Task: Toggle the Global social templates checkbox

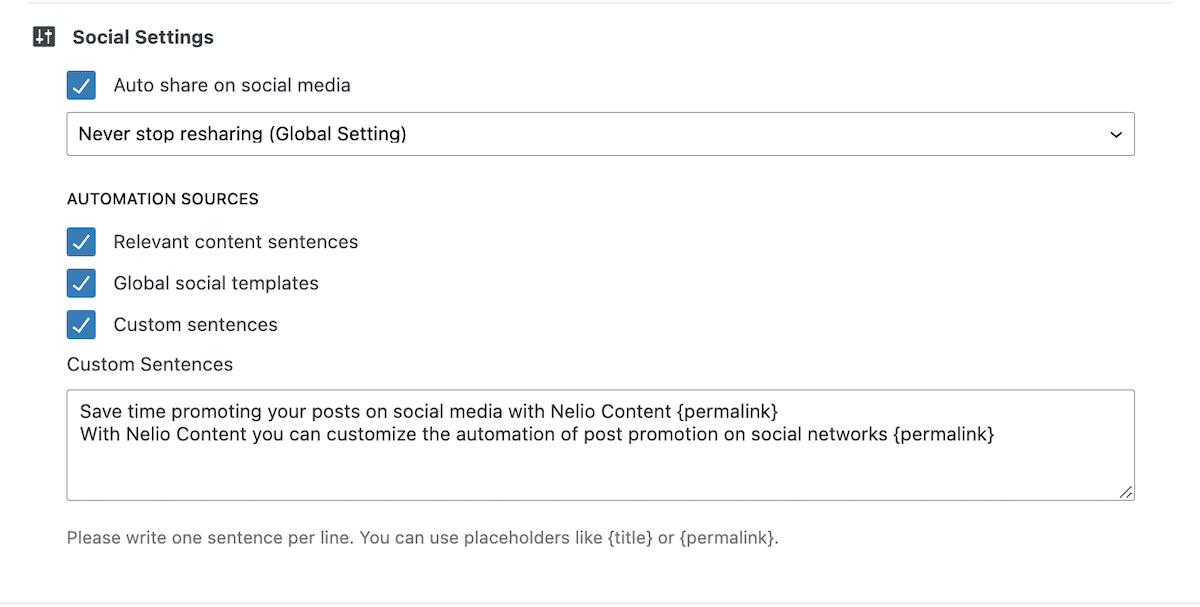Action: [x=81, y=283]
